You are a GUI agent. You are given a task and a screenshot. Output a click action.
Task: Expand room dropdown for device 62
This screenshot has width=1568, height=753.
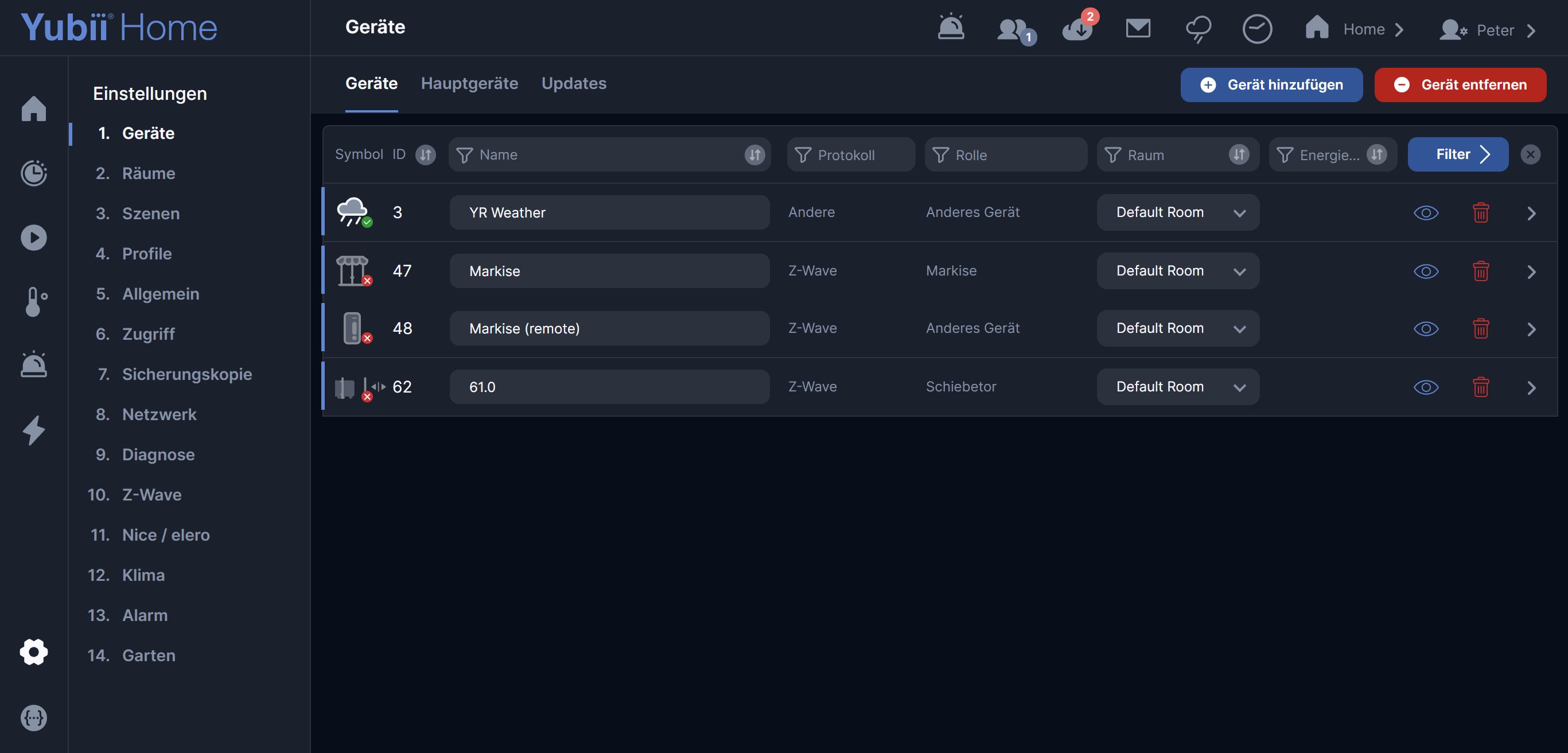1177,387
